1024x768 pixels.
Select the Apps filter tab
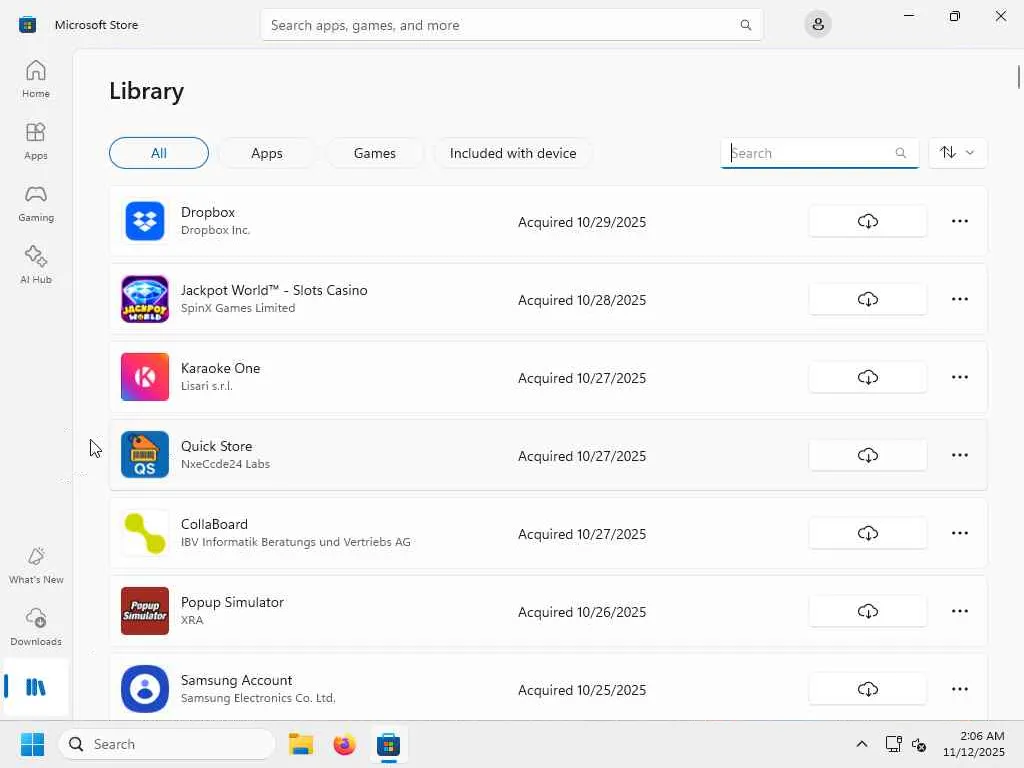click(x=267, y=153)
